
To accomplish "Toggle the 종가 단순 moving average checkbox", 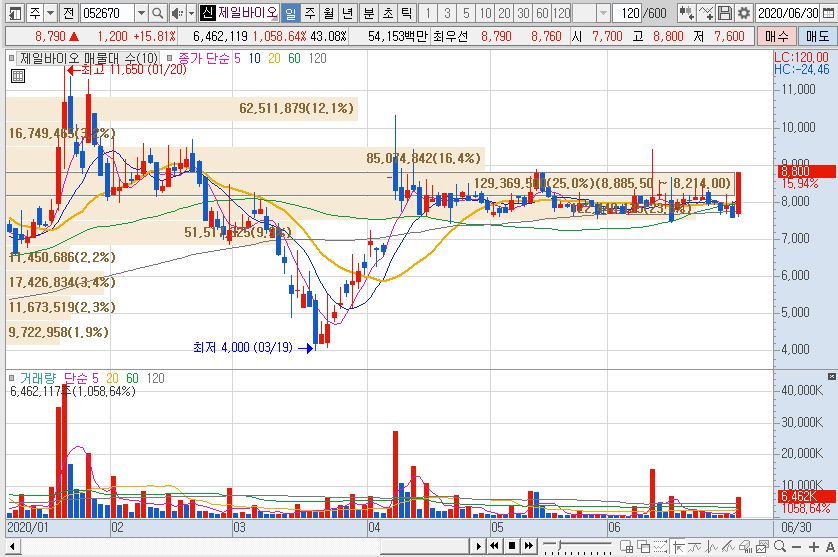I will 169,58.
